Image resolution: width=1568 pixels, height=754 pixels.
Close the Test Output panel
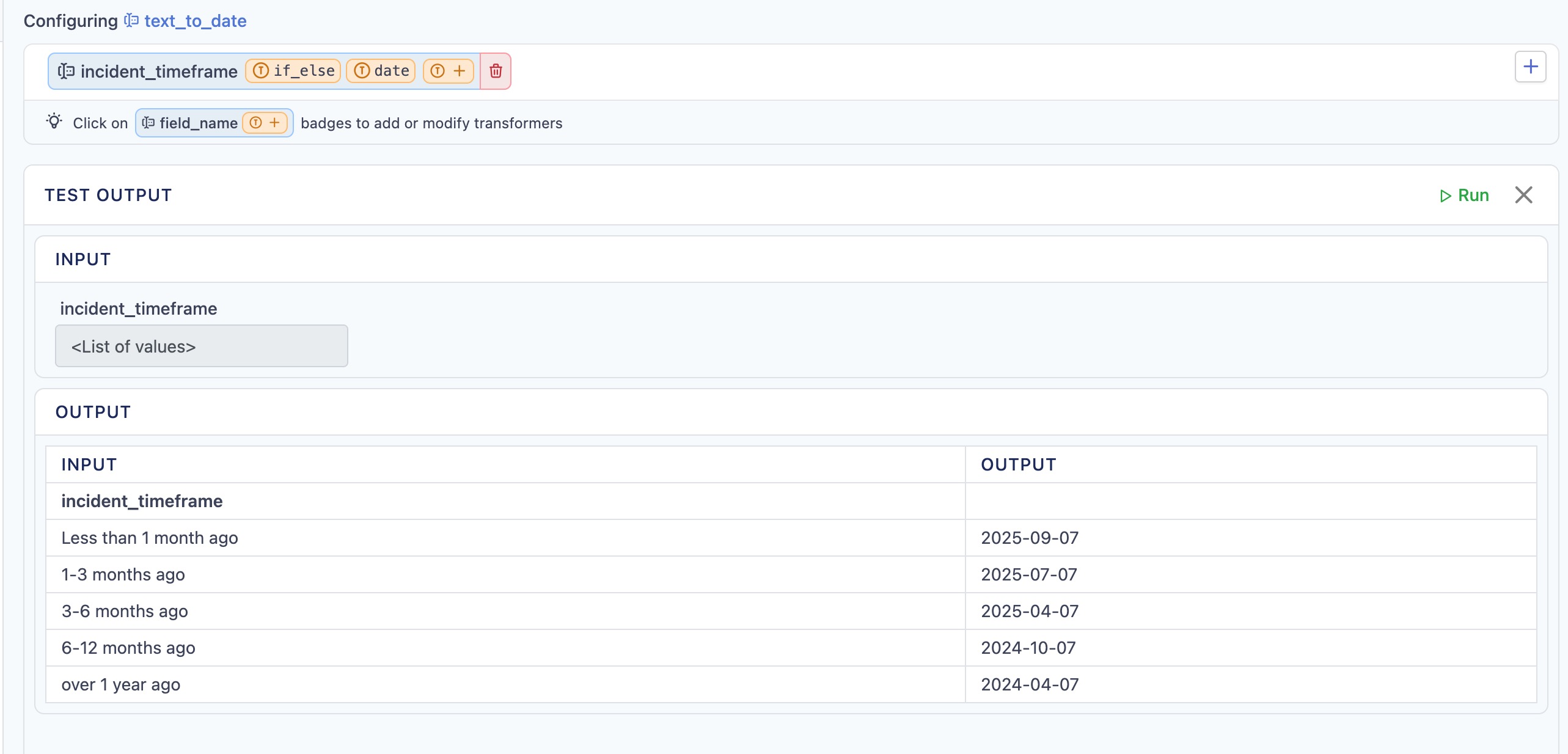tap(1523, 196)
